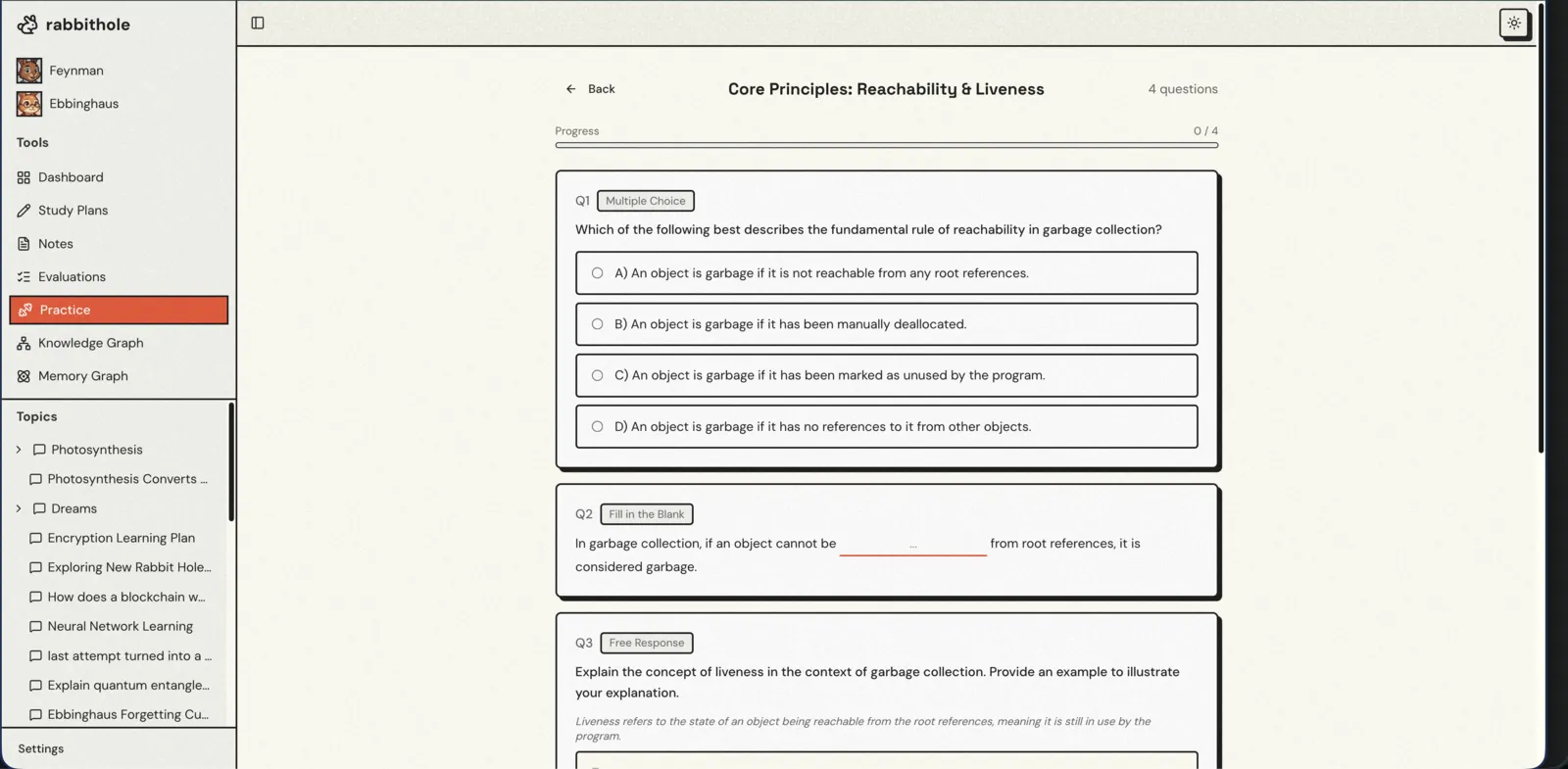This screenshot has width=1568, height=769.
Task: Click the Q1 Multiple Choice tag
Action: click(646, 201)
